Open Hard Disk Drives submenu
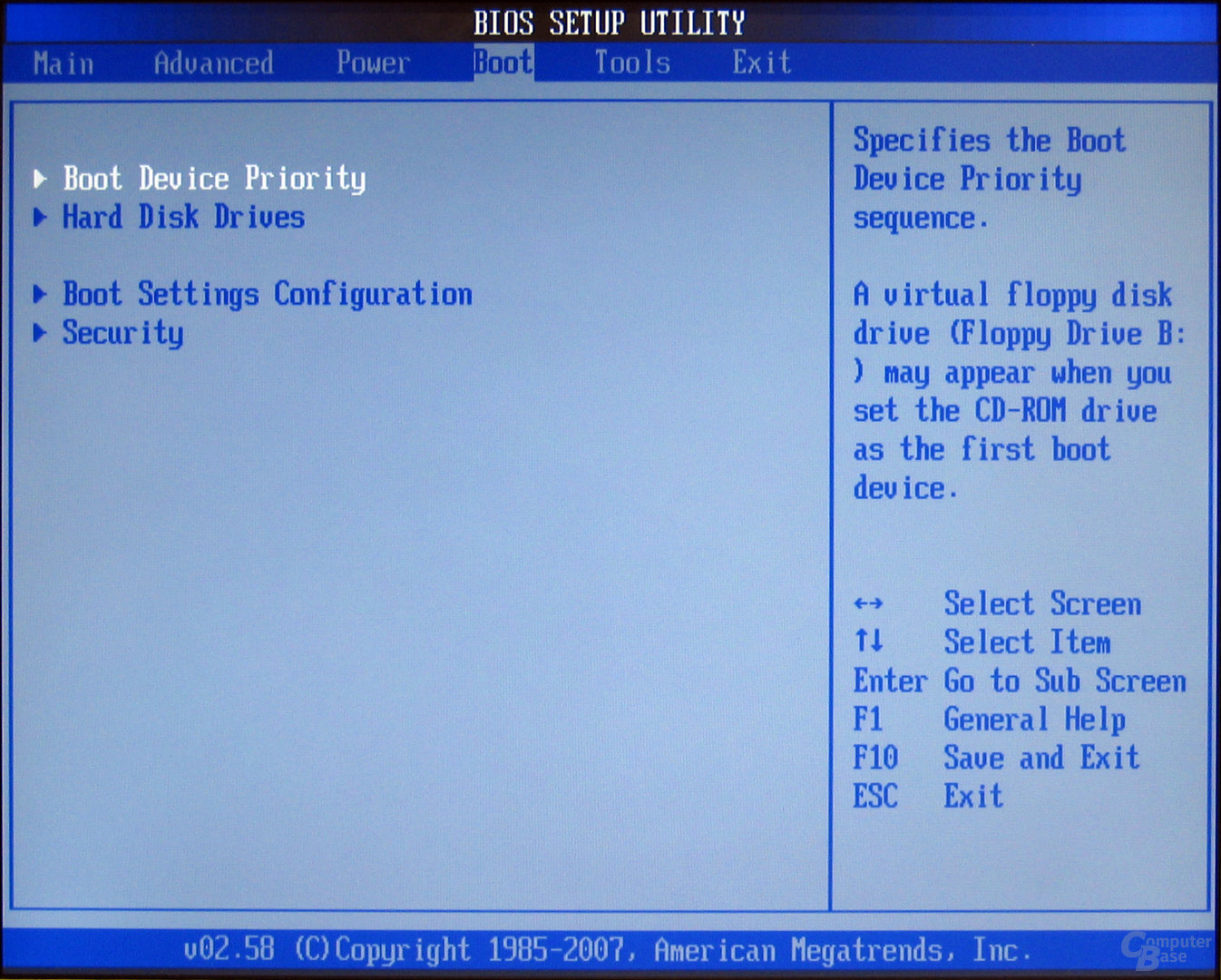The height and width of the screenshot is (980, 1221). pos(183,217)
